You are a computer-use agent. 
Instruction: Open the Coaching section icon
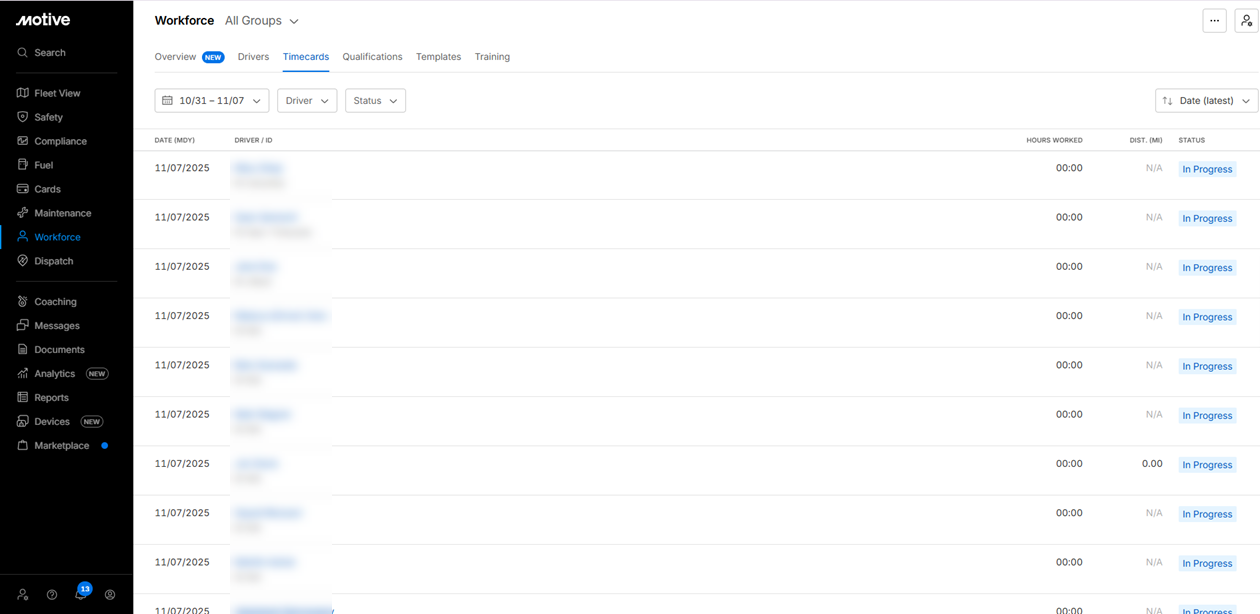(x=22, y=302)
